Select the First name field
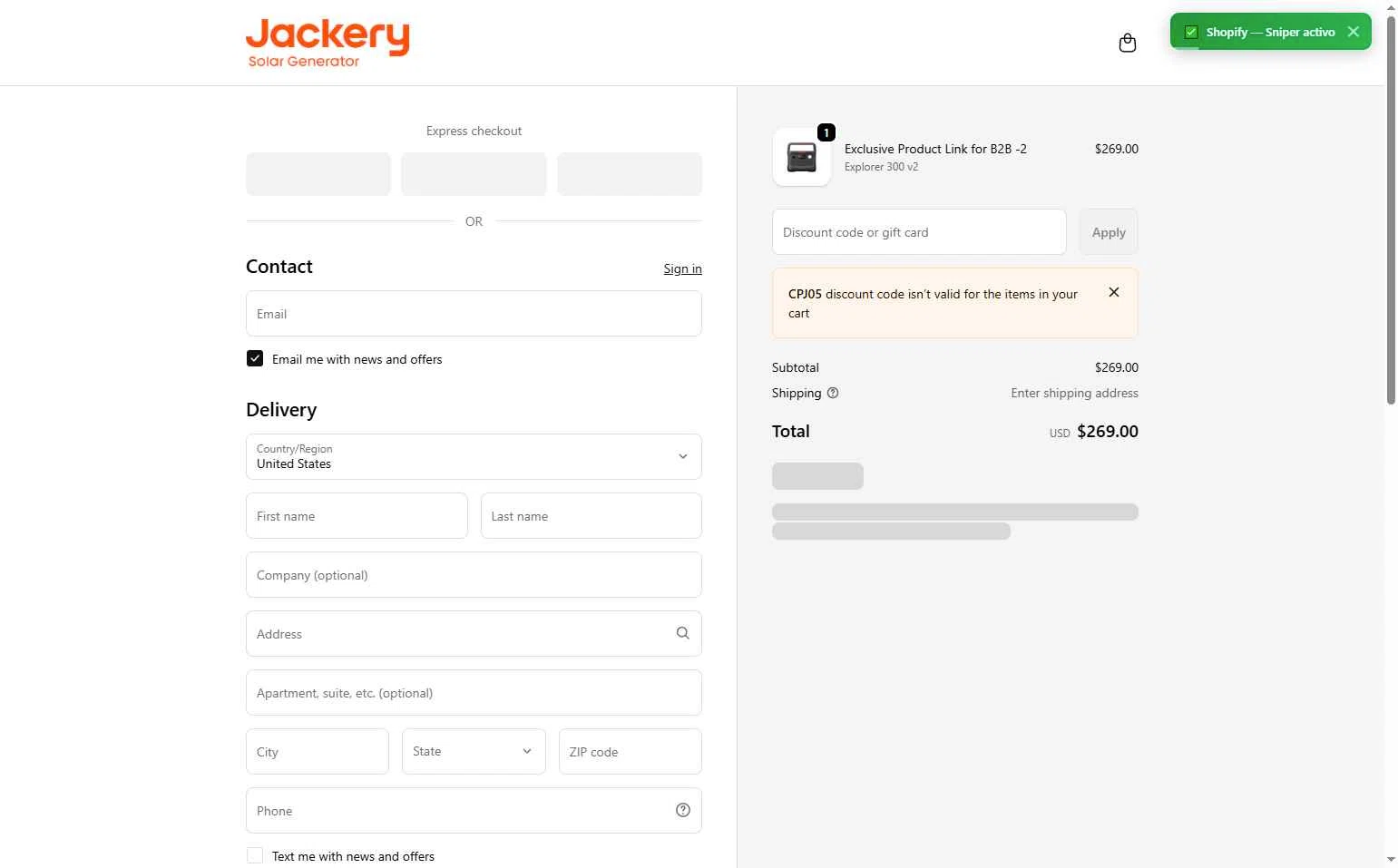This screenshot has width=1398, height=868. click(357, 516)
